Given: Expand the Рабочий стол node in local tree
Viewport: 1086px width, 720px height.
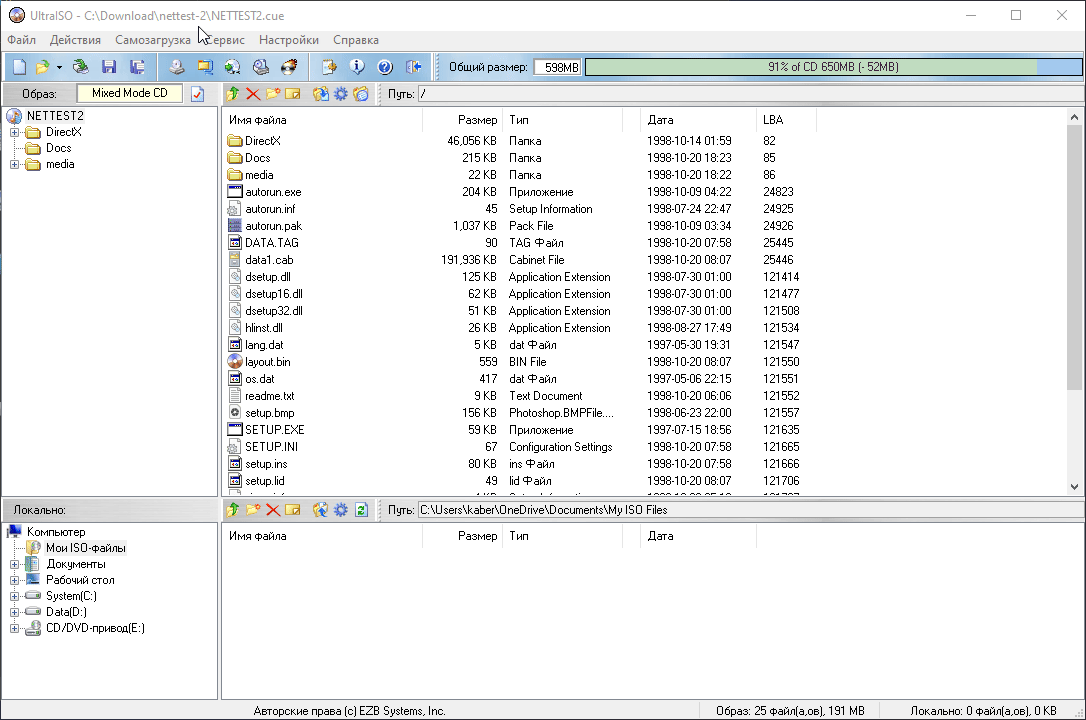Looking at the screenshot, I should 14,580.
